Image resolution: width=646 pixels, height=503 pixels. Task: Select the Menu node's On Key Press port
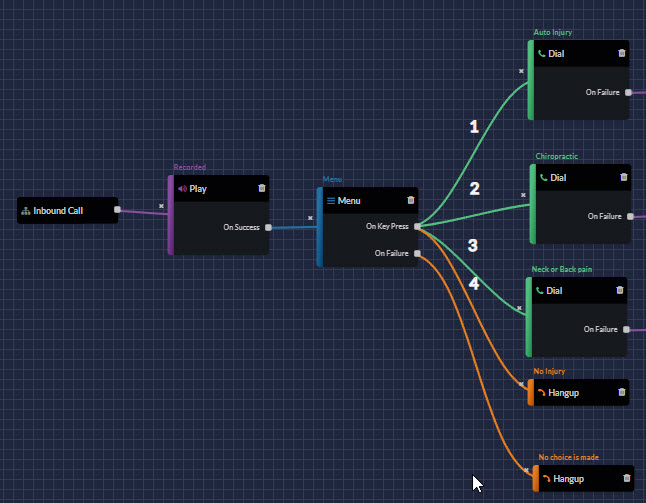click(417, 226)
